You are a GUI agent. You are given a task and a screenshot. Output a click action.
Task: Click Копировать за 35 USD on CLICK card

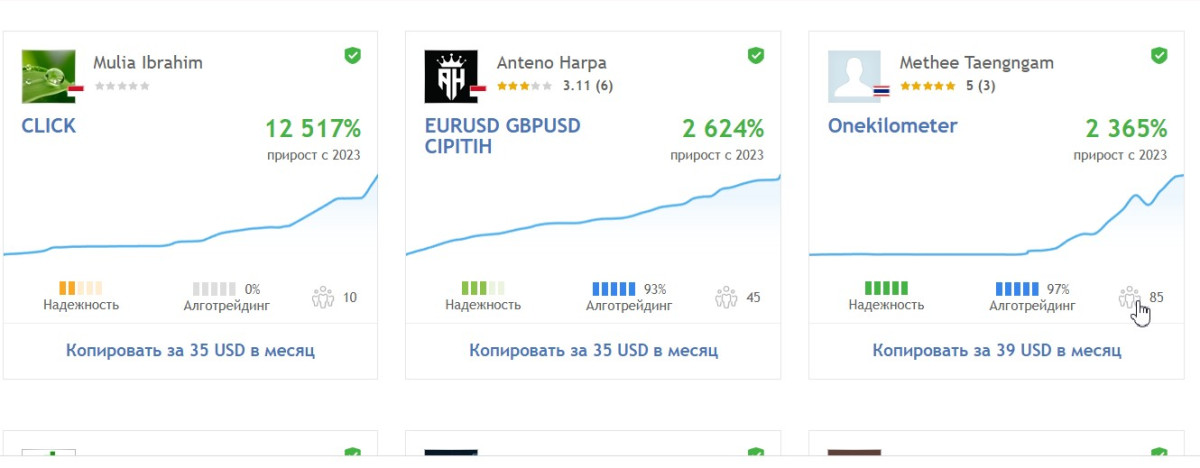tap(190, 351)
